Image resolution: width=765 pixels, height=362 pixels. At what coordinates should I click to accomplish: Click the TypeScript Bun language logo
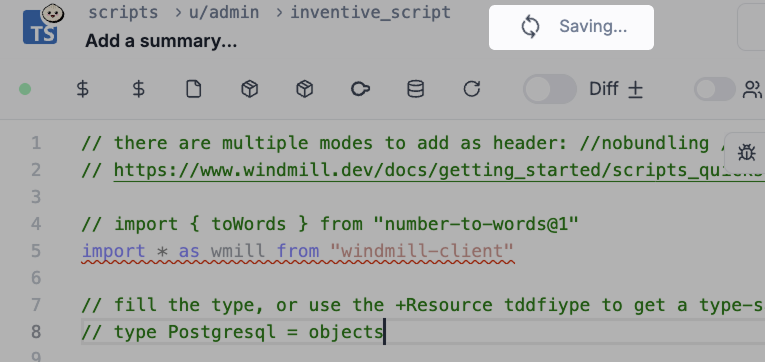pyautogui.click(x=43, y=25)
